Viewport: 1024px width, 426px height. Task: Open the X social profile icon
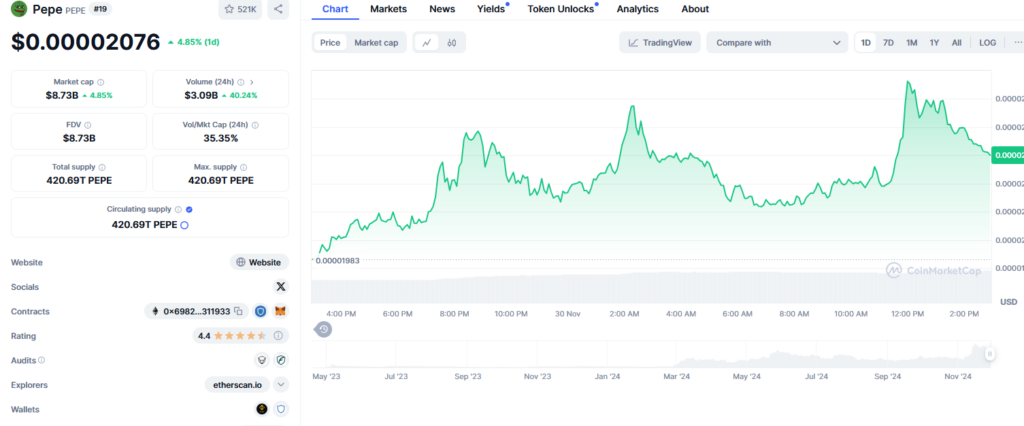281,287
